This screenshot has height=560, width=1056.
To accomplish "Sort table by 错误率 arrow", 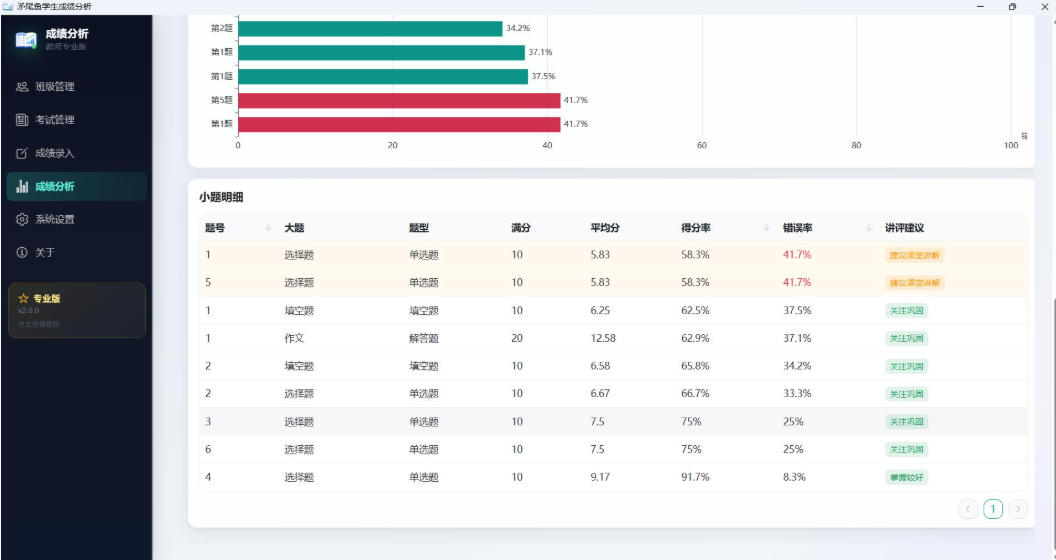I will [868, 228].
